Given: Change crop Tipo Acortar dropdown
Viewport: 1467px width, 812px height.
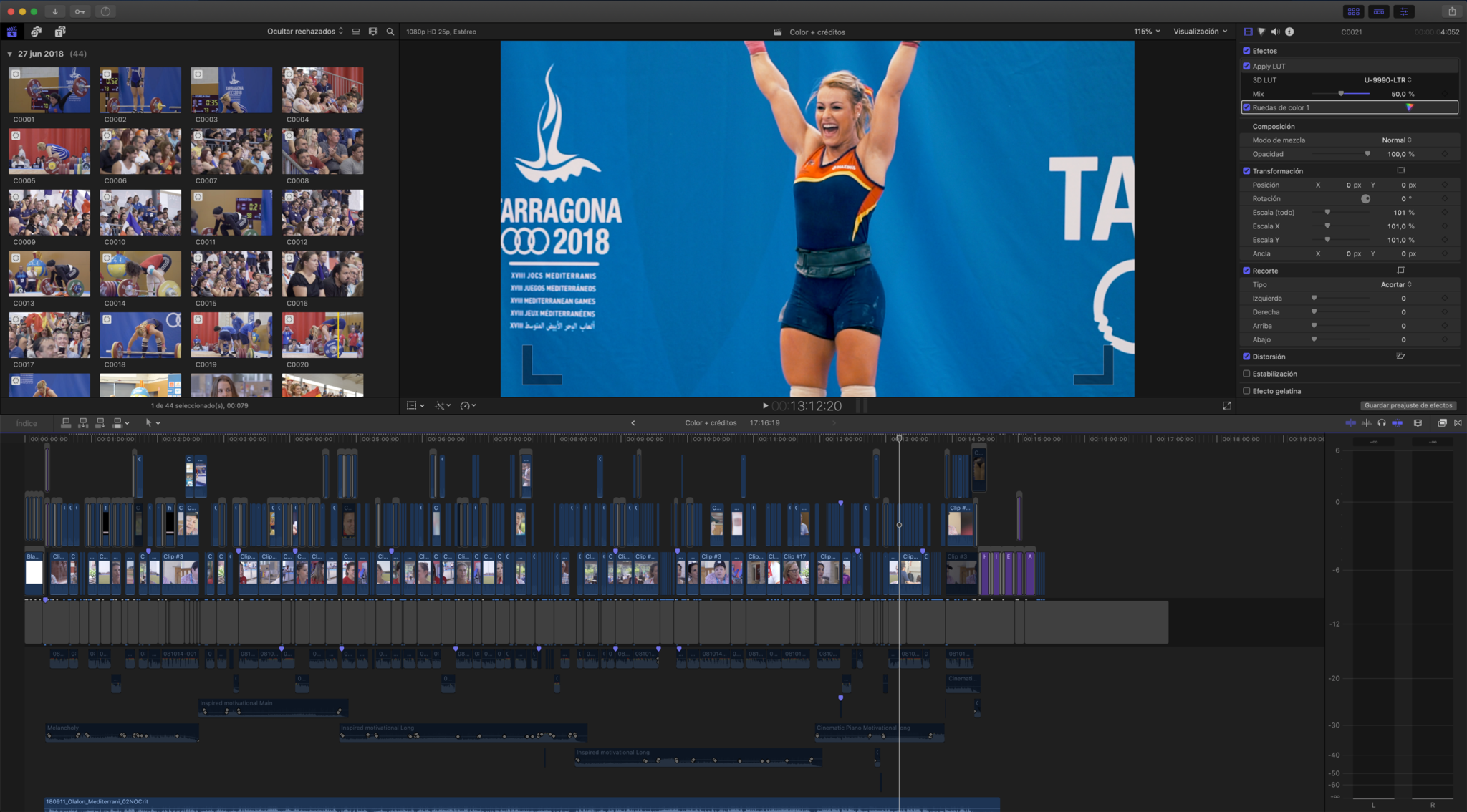Looking at the screenshot, I should tap(1396, 285).
